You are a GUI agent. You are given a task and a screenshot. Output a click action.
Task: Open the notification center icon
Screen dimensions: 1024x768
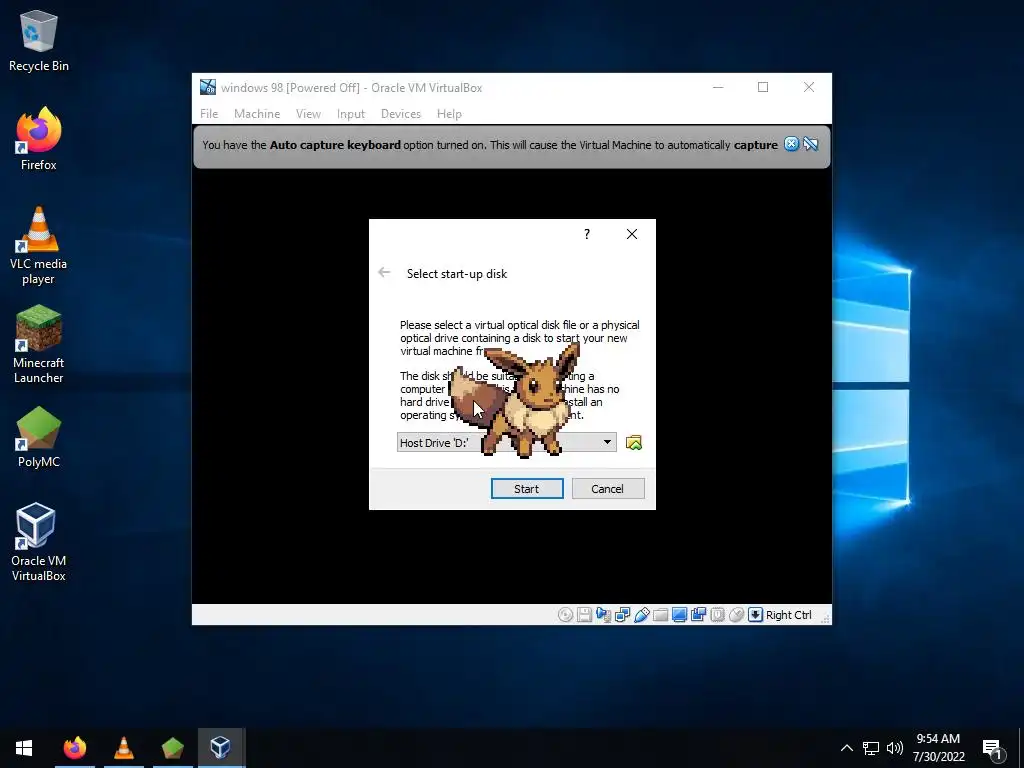(x=993, y=749)
